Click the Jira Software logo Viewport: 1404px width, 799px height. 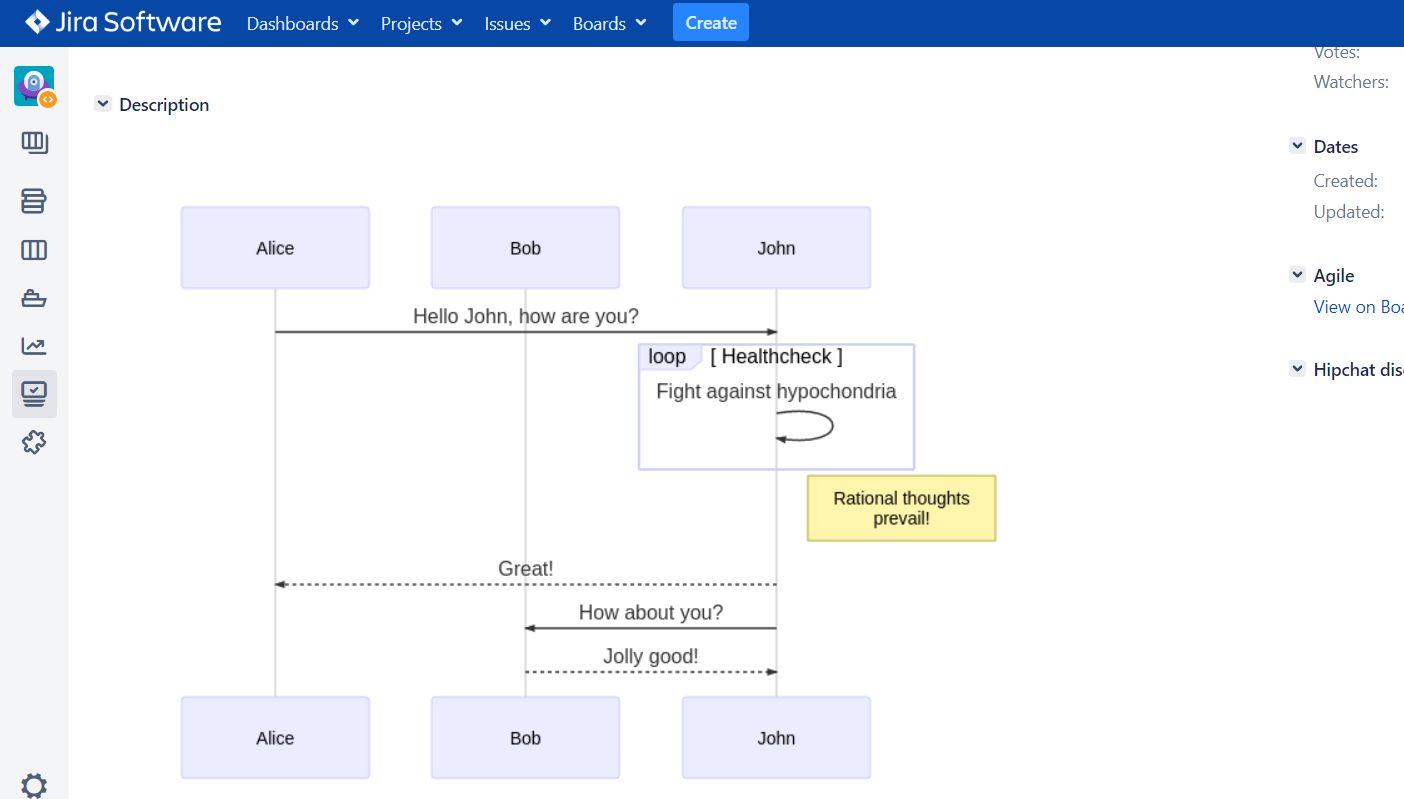point(123,22)
